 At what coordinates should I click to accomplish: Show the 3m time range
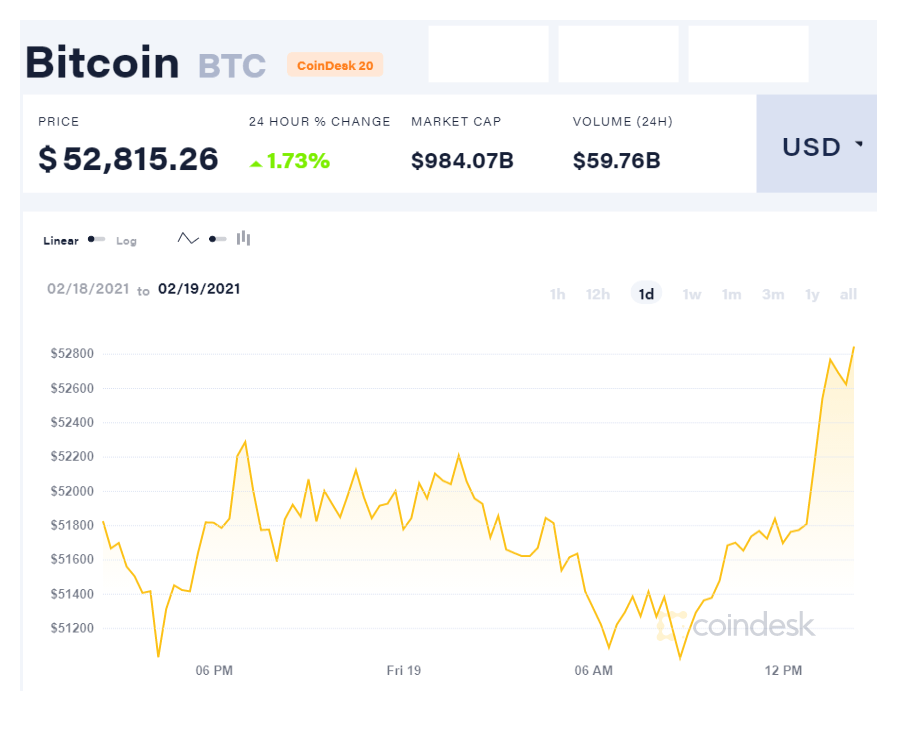773,294
